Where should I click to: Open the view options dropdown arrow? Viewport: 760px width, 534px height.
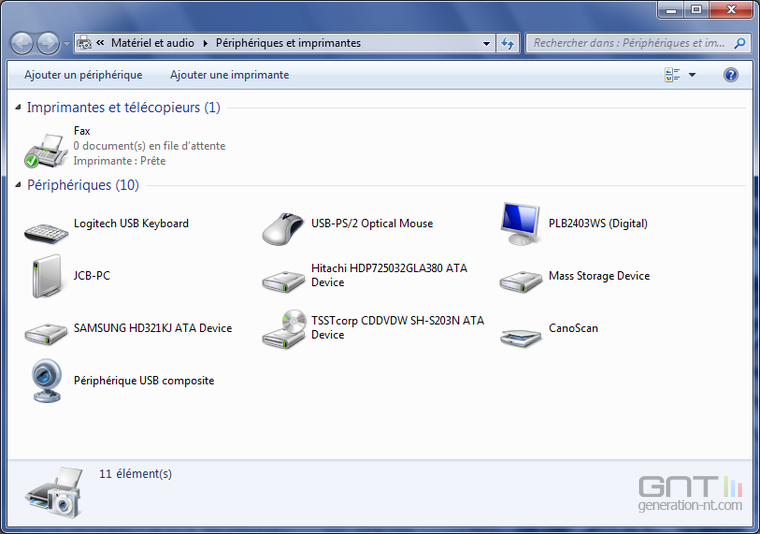point(692,75)
